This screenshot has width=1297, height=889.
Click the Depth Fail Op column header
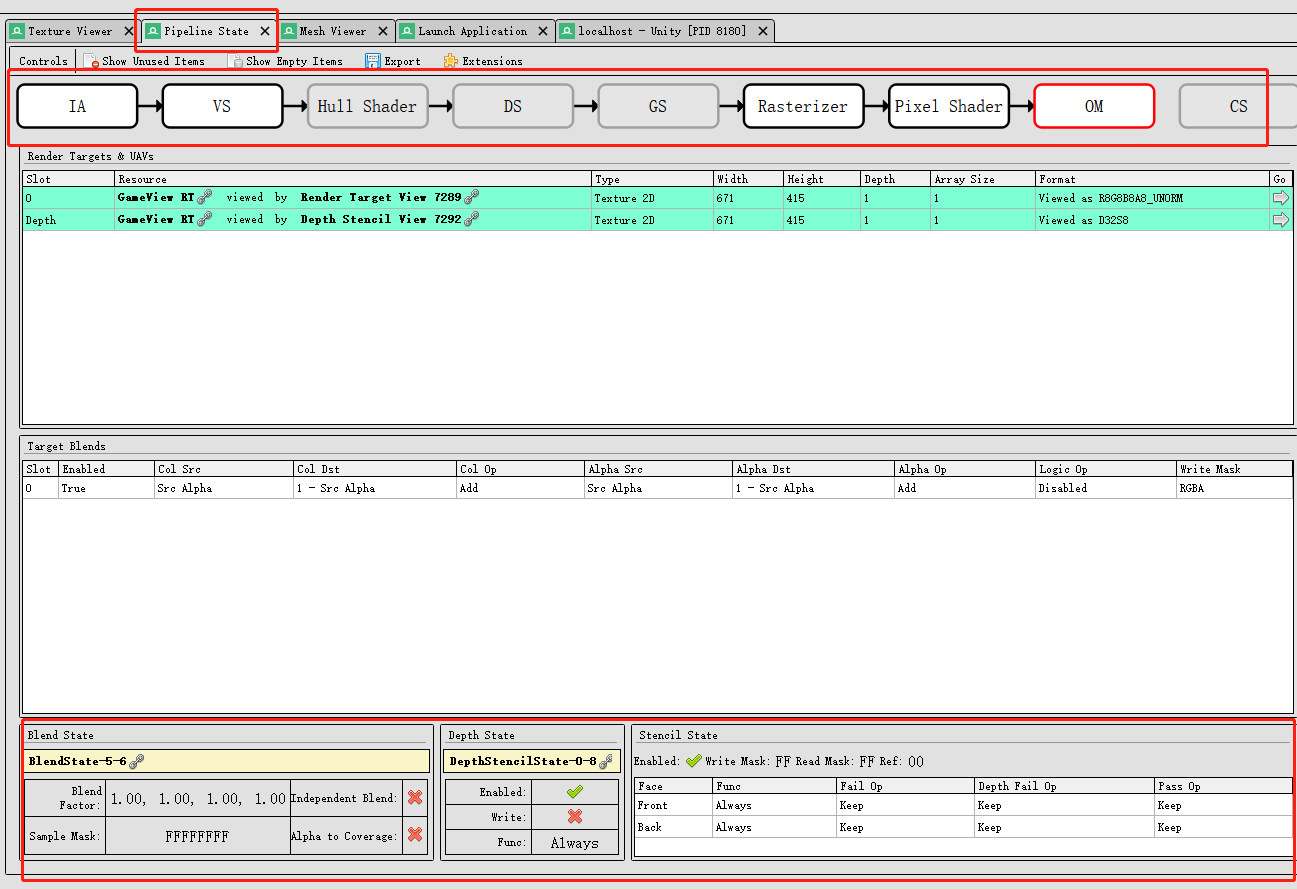1064,786
